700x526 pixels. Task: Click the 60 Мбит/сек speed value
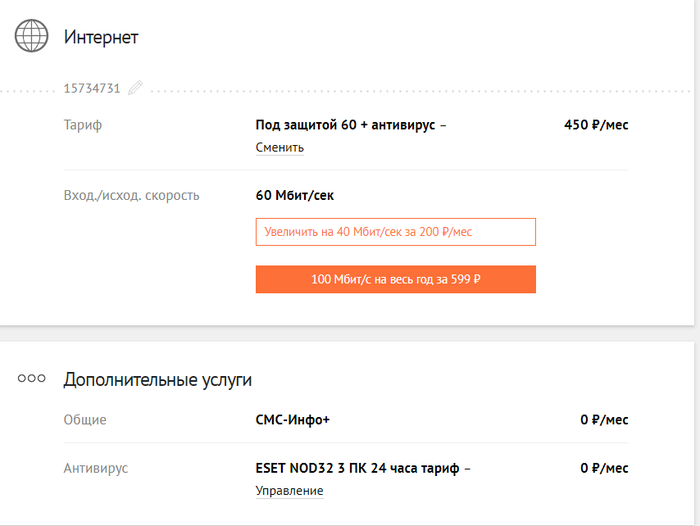coord(295,195)
